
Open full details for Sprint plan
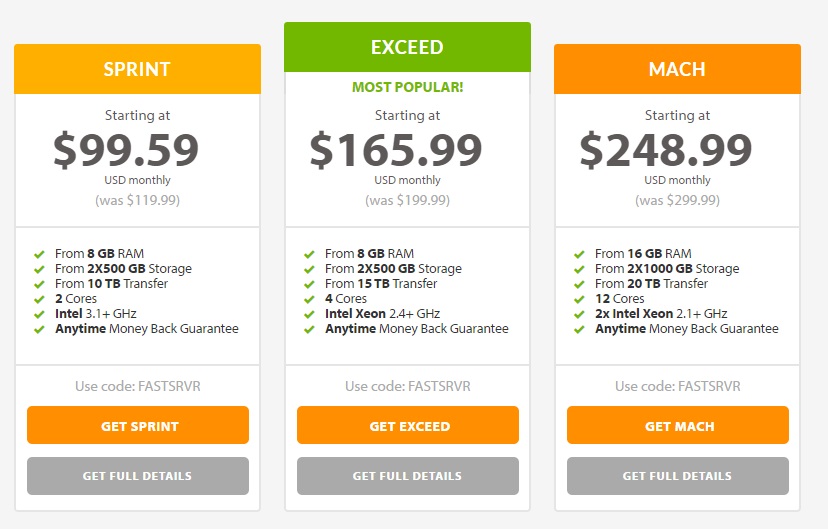(138, 476)
